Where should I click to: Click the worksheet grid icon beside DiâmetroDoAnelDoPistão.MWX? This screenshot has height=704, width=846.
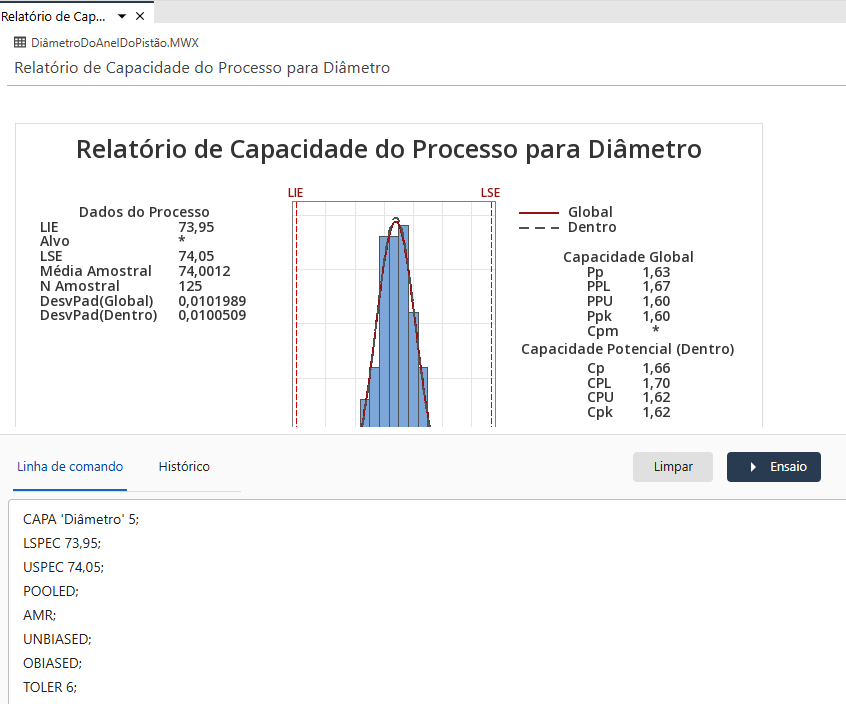pyautogui.click(x=20, y=43)
